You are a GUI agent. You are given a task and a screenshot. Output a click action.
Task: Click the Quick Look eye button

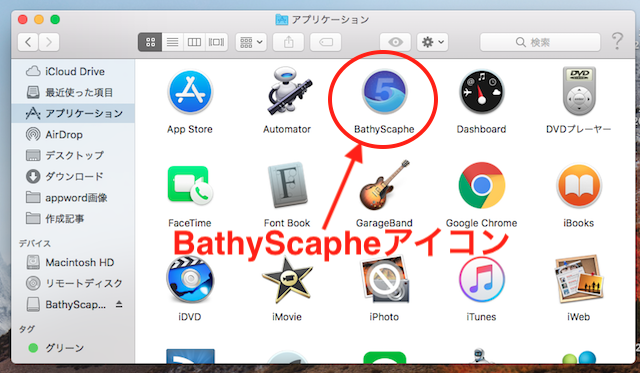coord(395,42)
